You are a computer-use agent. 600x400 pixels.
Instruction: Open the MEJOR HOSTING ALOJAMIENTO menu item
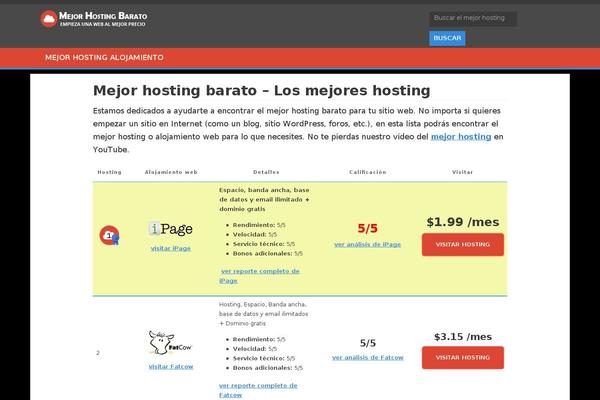click(x=104, y=57)
